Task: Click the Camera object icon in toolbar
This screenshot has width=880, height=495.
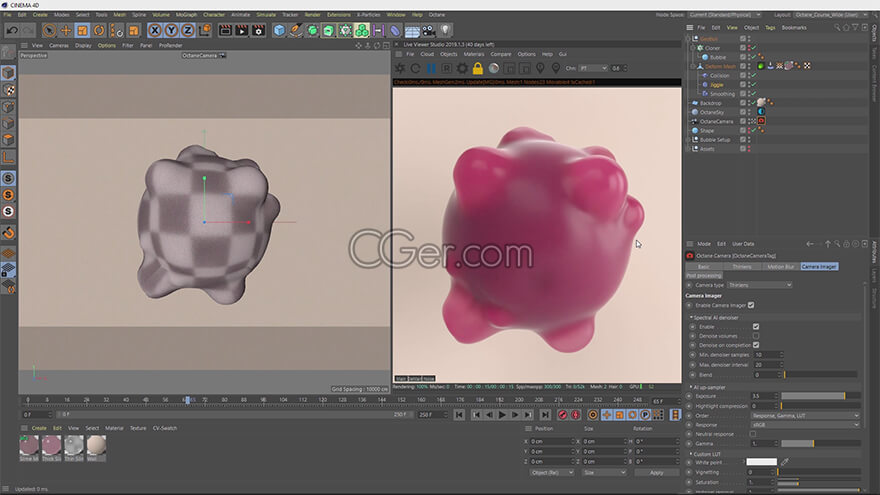Action: [x=428, y=30]
